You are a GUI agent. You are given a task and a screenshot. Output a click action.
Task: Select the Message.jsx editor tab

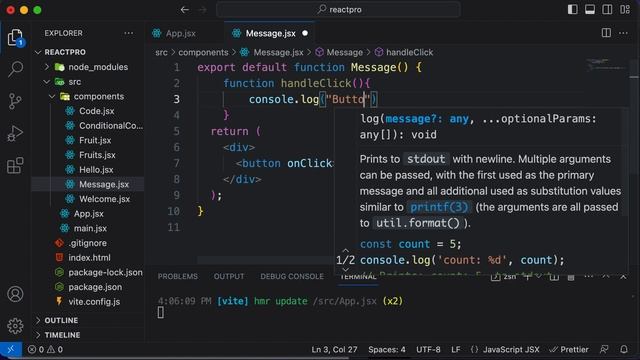(x=269, y=33)
